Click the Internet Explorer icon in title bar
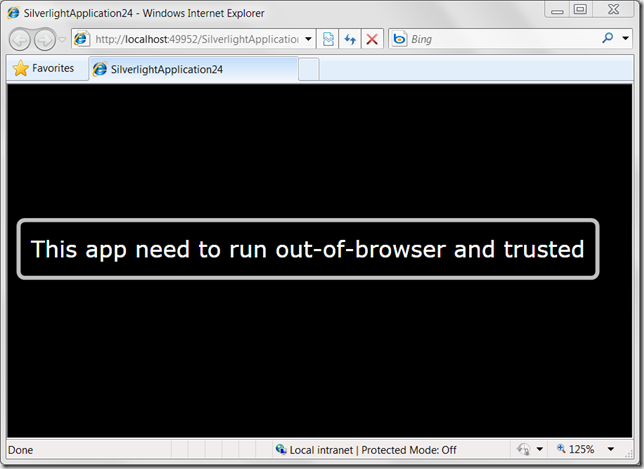This screenshot has height=469, width=644. pos(14,13)
